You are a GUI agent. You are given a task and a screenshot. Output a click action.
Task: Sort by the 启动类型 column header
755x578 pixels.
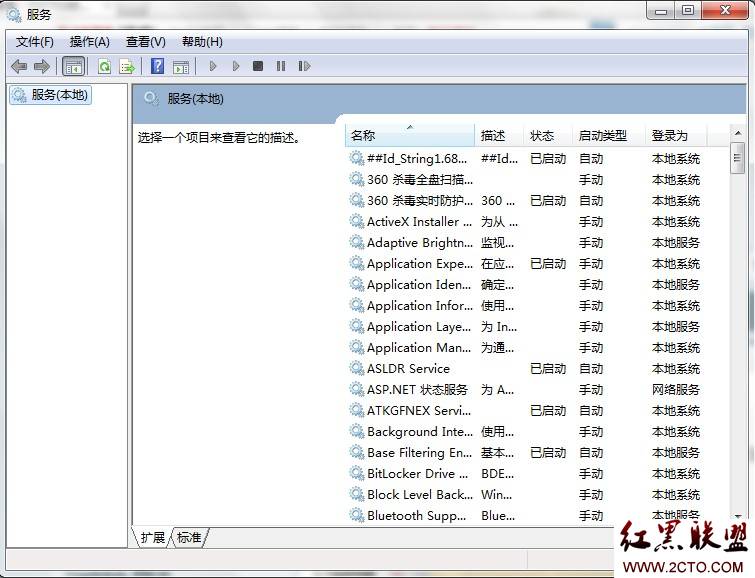(609, 135)
